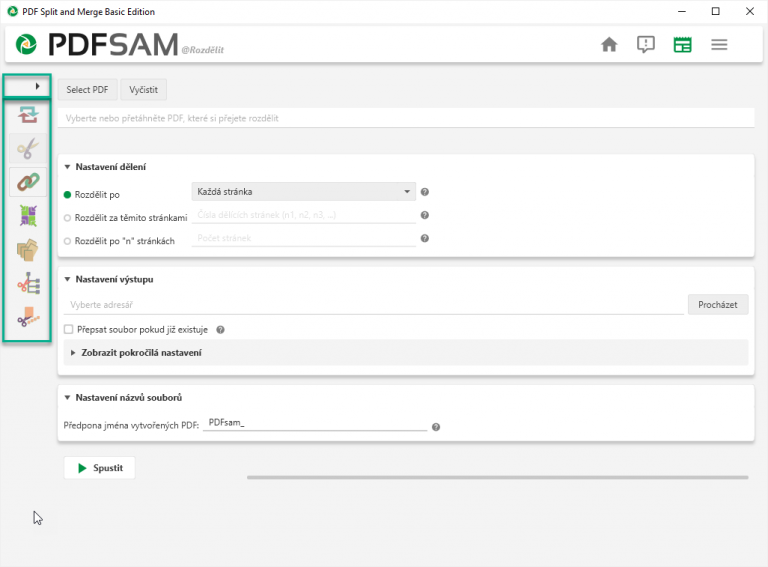Select the Split scissors tool icon
Viewport: 768px width, 567px height.
(x=28, y=148)
